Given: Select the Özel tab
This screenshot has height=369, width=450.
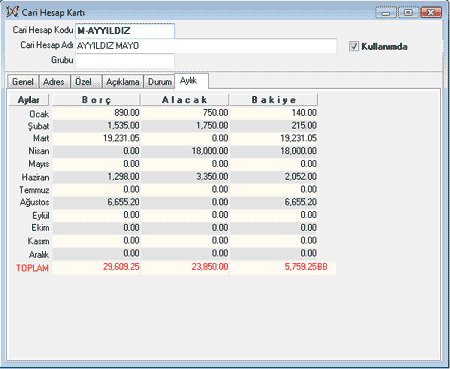Looking at the screenshot, I should coord(86,82).
